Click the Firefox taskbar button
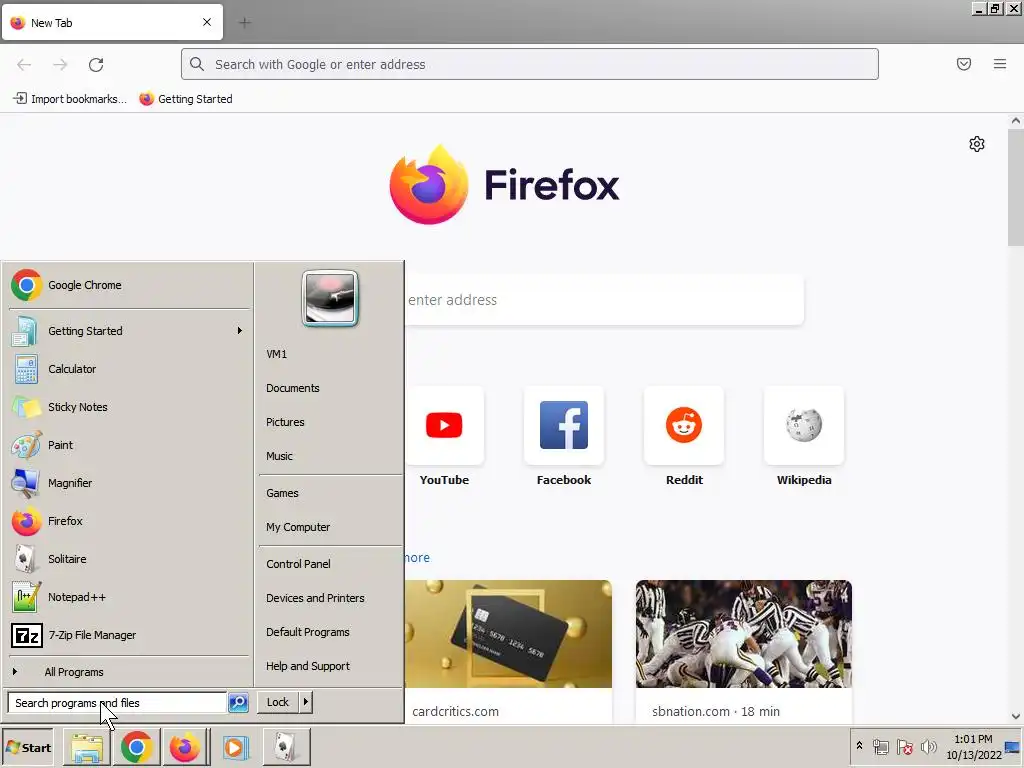The width and height of the screenshot is (1024, 768). (x=185, y=747)
